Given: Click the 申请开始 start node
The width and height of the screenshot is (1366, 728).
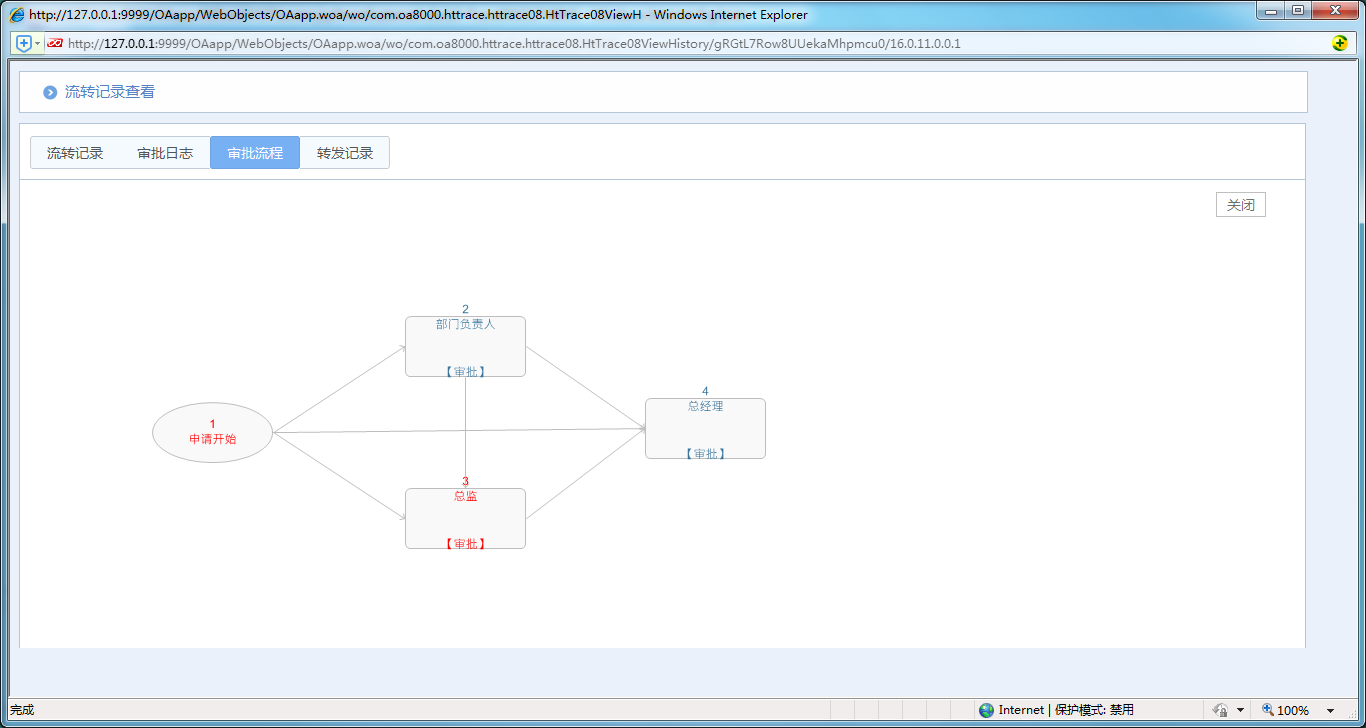Looking at the screenshot, I should [x=212, y=432].
